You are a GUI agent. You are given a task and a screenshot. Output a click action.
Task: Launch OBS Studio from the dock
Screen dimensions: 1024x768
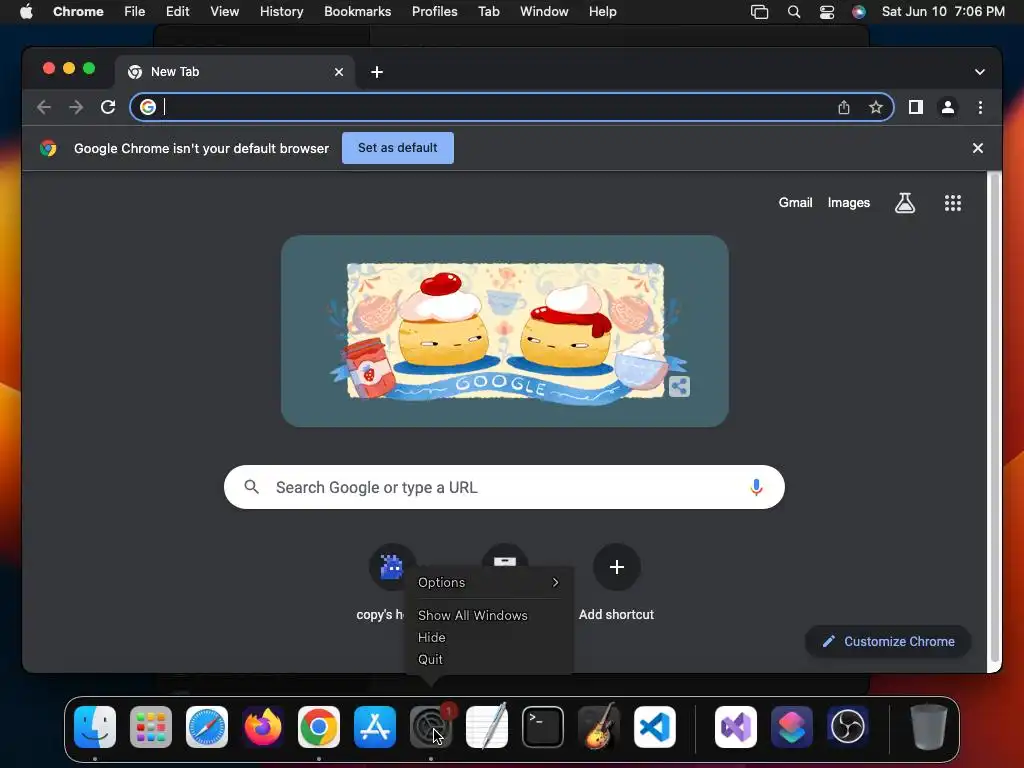[x=848, y=727]
